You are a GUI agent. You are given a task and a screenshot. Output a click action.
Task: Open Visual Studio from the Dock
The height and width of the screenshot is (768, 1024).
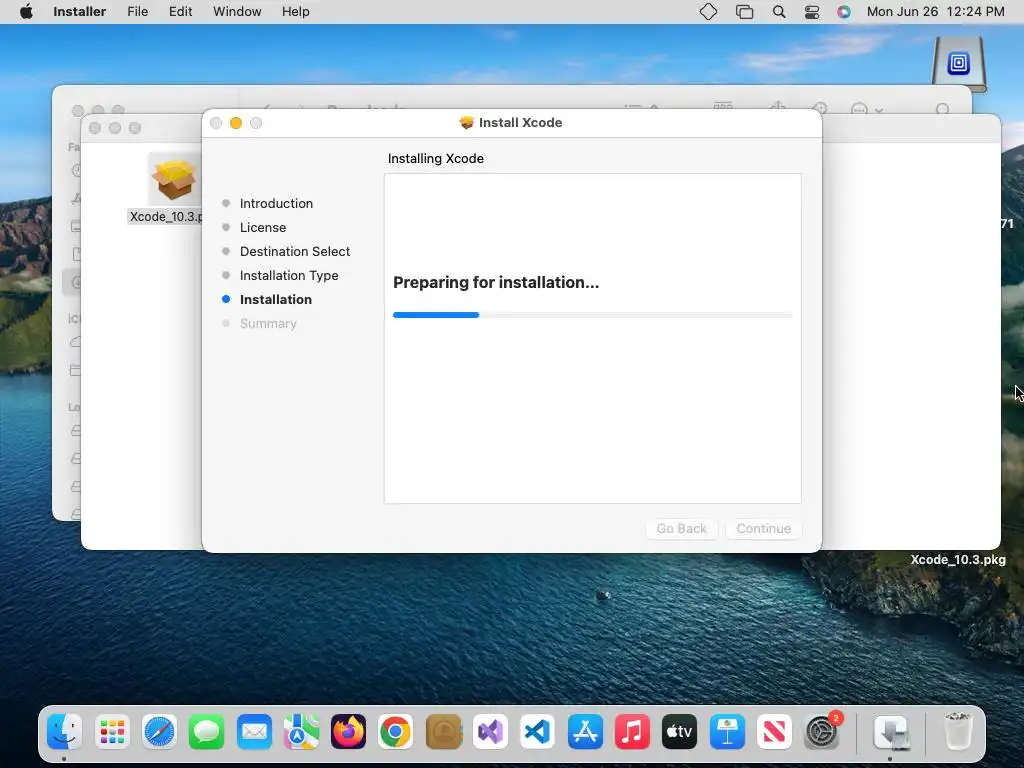(490, 731)
